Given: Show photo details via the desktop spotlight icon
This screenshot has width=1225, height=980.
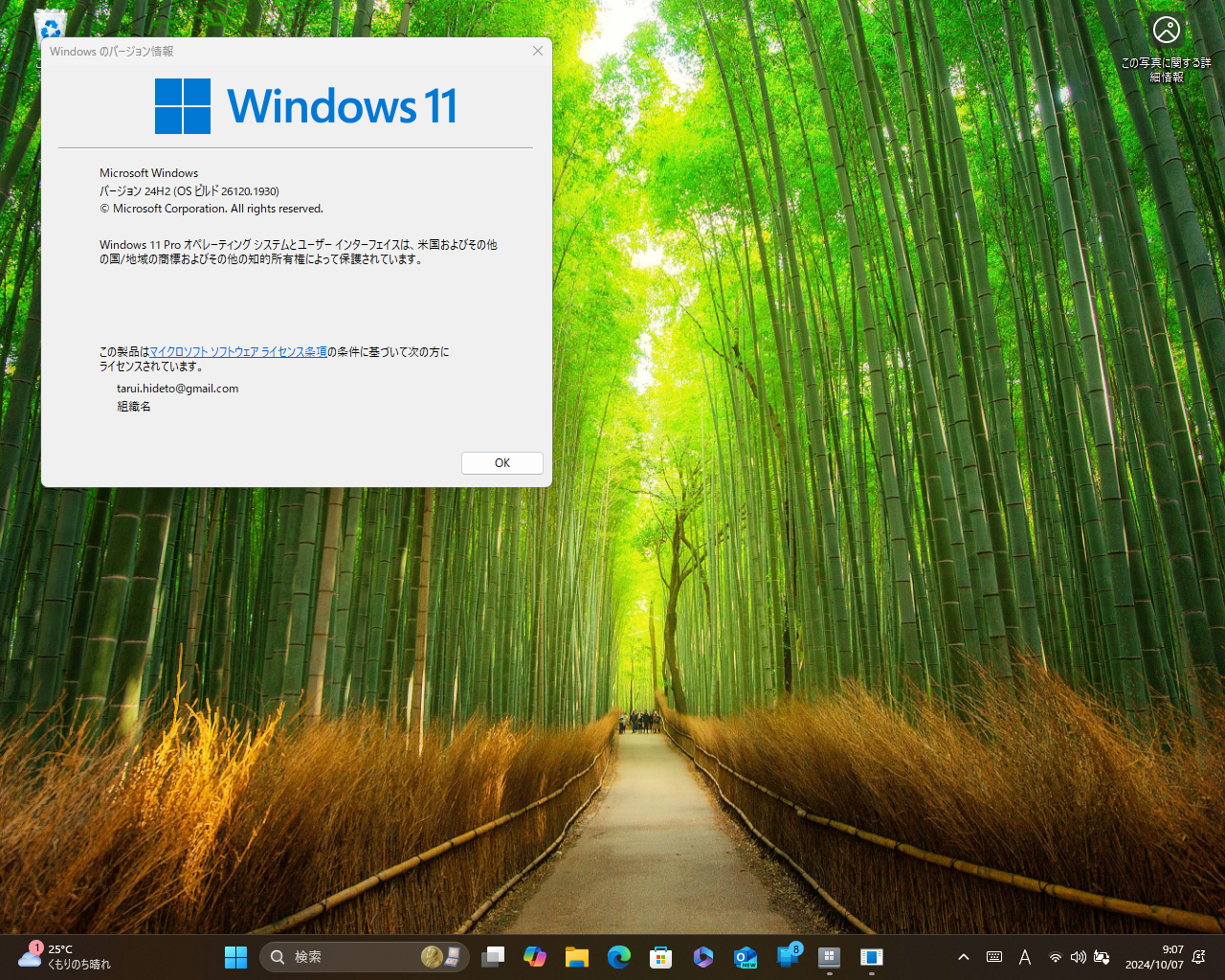Looking at the screenshot, I should pyautogui.click(x=1166, y=30).
